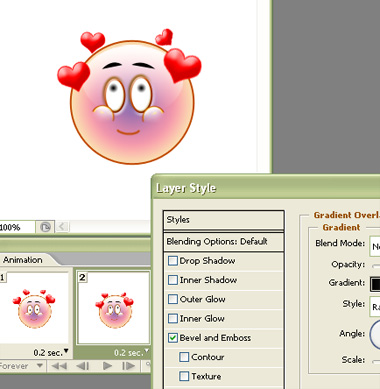The height and width of the screenshot is (389, 380).
Task: Click the Inner Glow label text
Action: (x=202, y=319)
